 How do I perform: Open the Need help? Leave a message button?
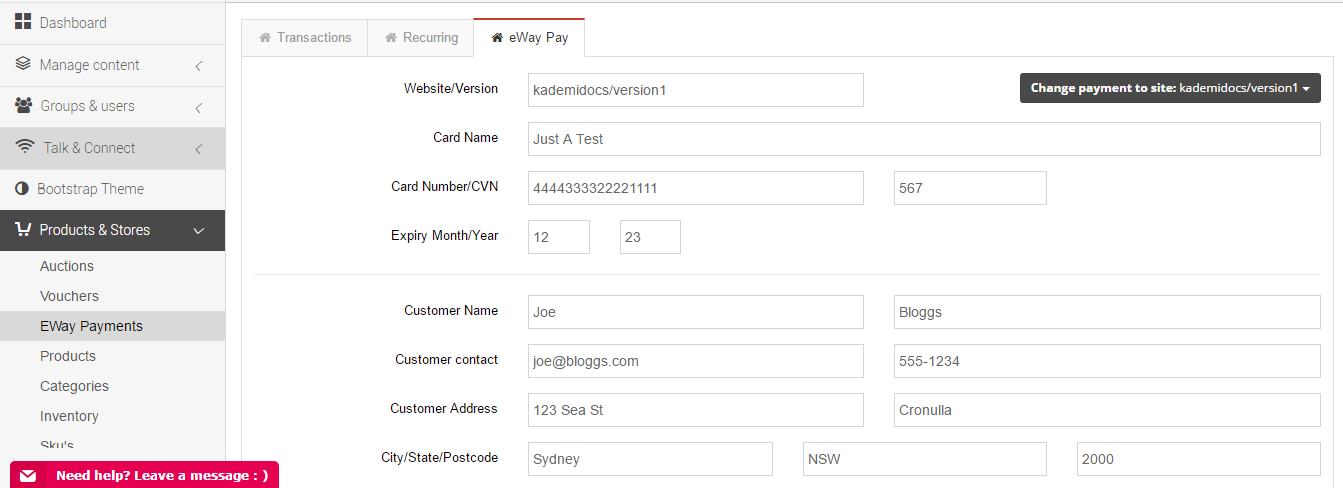144,475
